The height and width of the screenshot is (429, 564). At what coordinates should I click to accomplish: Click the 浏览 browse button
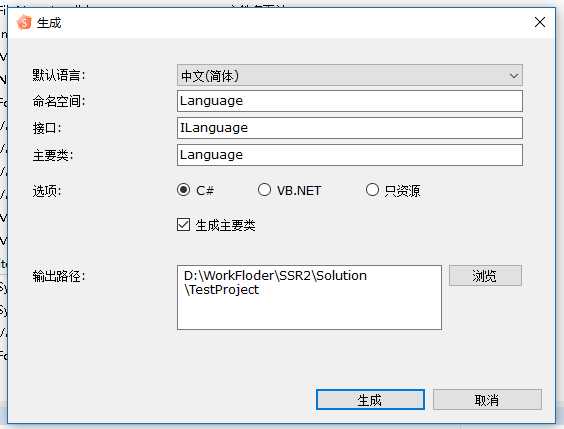pos(485,276)
